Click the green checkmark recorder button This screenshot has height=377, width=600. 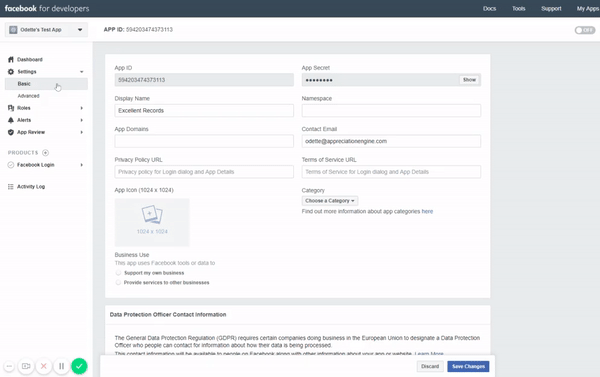(x=79, y=366)
